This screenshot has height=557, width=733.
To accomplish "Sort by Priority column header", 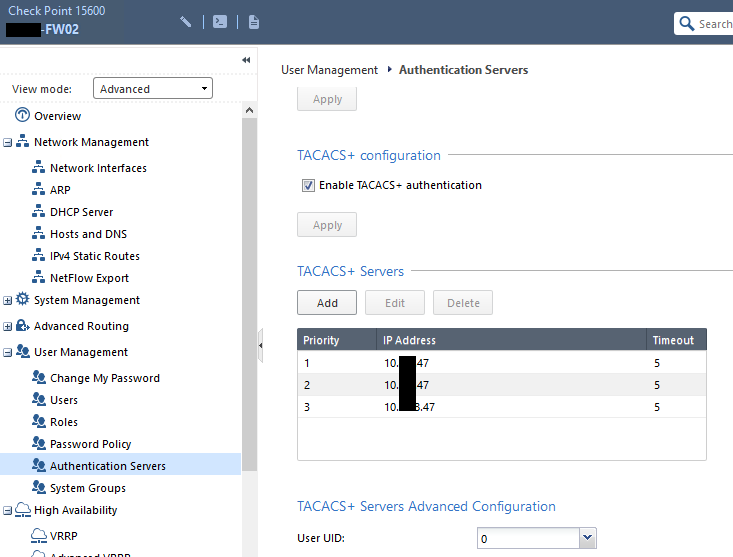I will (337, 340).
